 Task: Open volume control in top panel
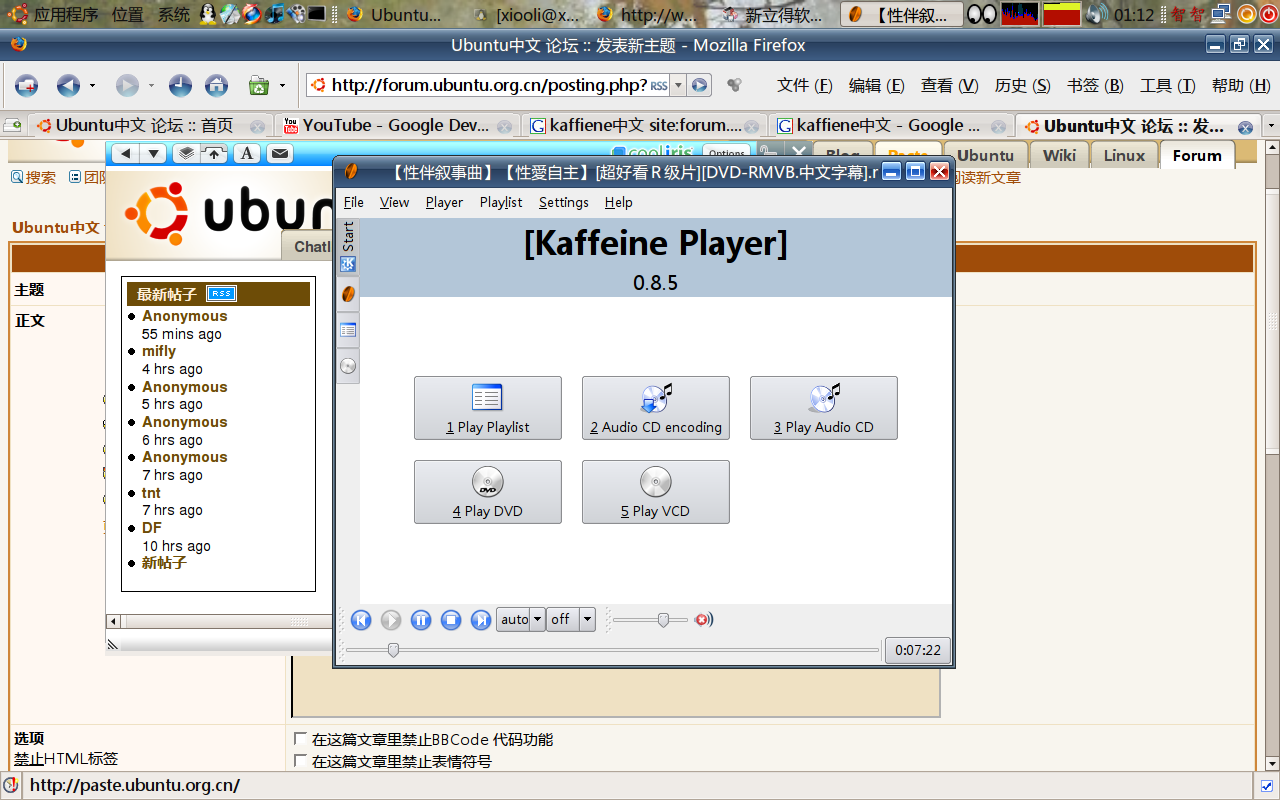pyautogui.click(x=1096, y=14)
